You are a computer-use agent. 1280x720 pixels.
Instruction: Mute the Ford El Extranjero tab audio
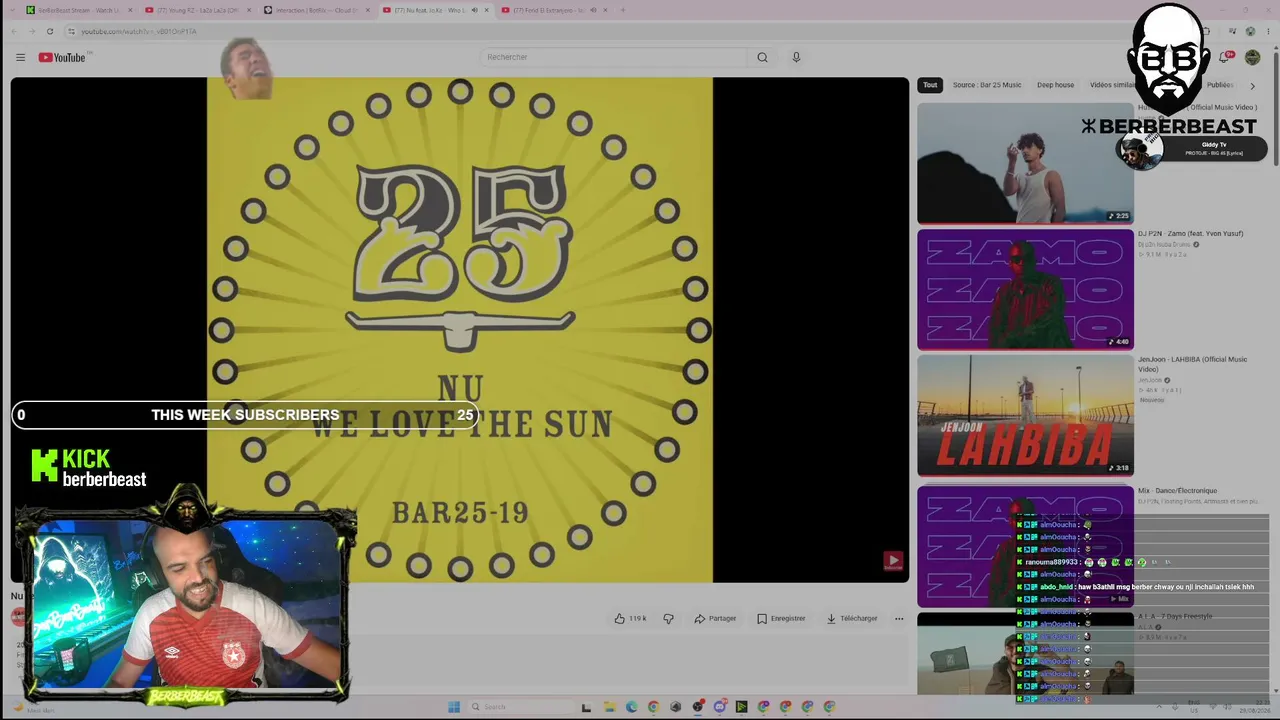point(593,10)
